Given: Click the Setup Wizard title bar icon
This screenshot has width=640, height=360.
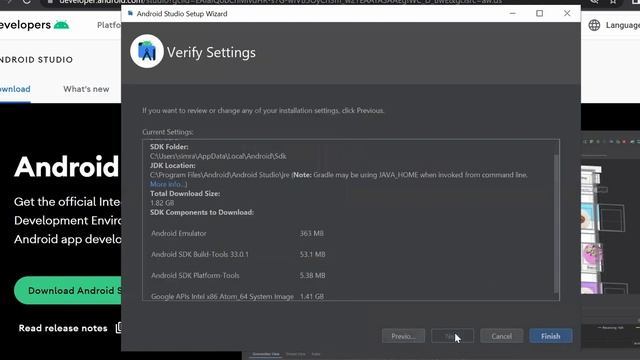Looking at the screenshot, I should 130,13.
